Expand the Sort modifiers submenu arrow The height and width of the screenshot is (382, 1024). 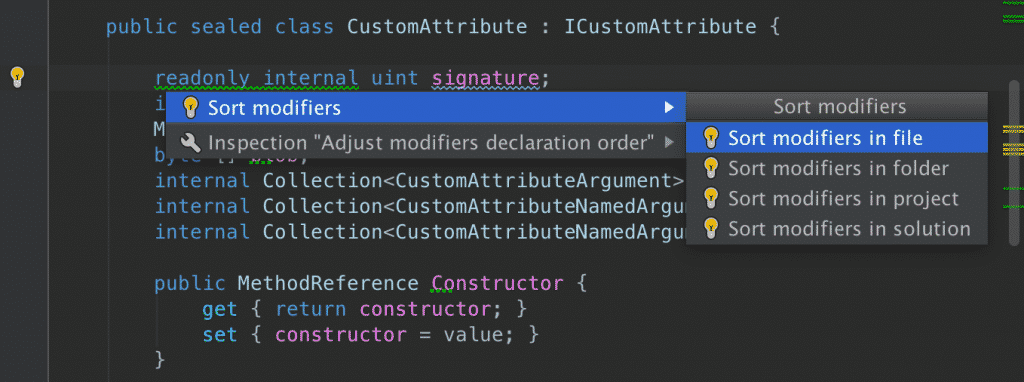pyautogui.click(x=669, y=108)
